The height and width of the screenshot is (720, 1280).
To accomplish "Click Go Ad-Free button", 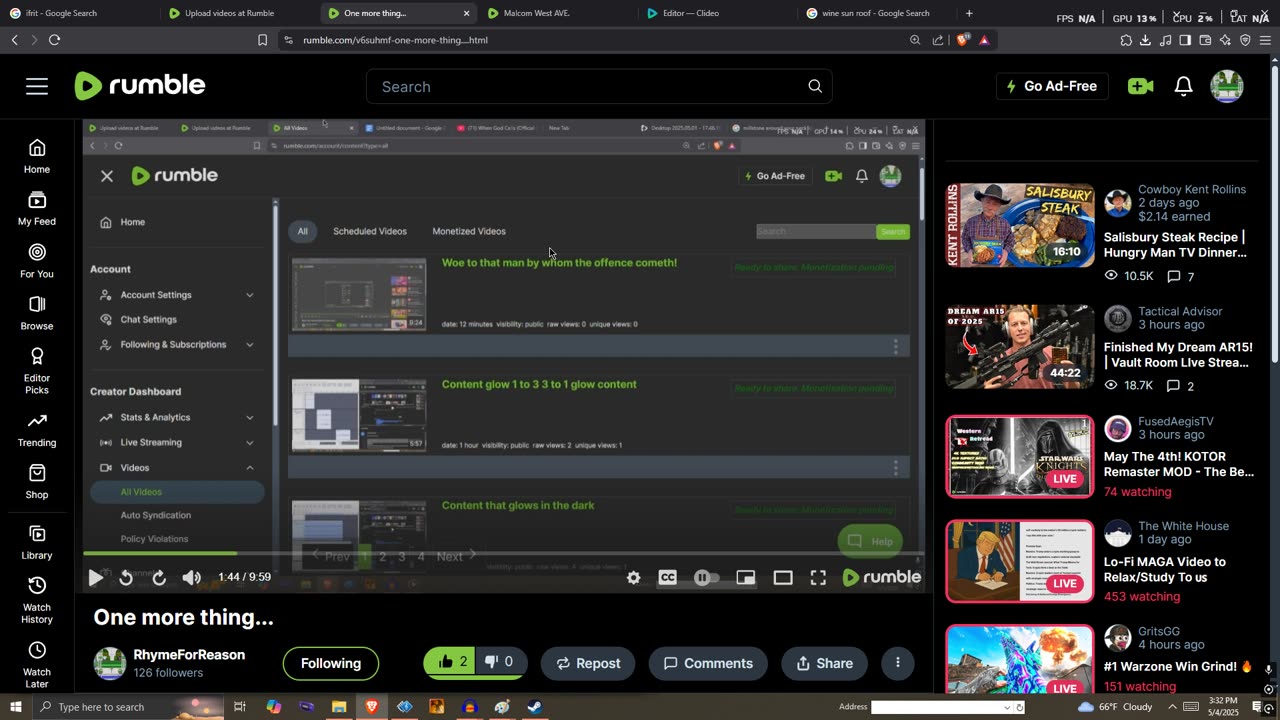I will point(1051,86).
